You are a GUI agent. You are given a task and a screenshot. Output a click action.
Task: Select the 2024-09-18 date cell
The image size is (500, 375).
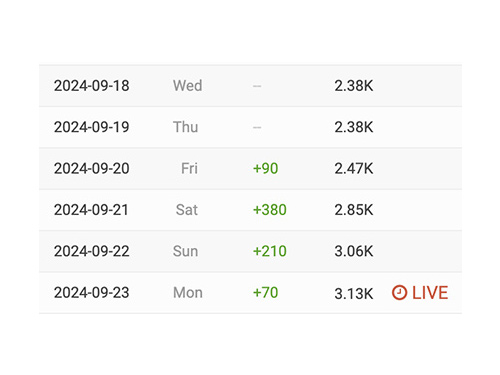[x=92, y=86]
